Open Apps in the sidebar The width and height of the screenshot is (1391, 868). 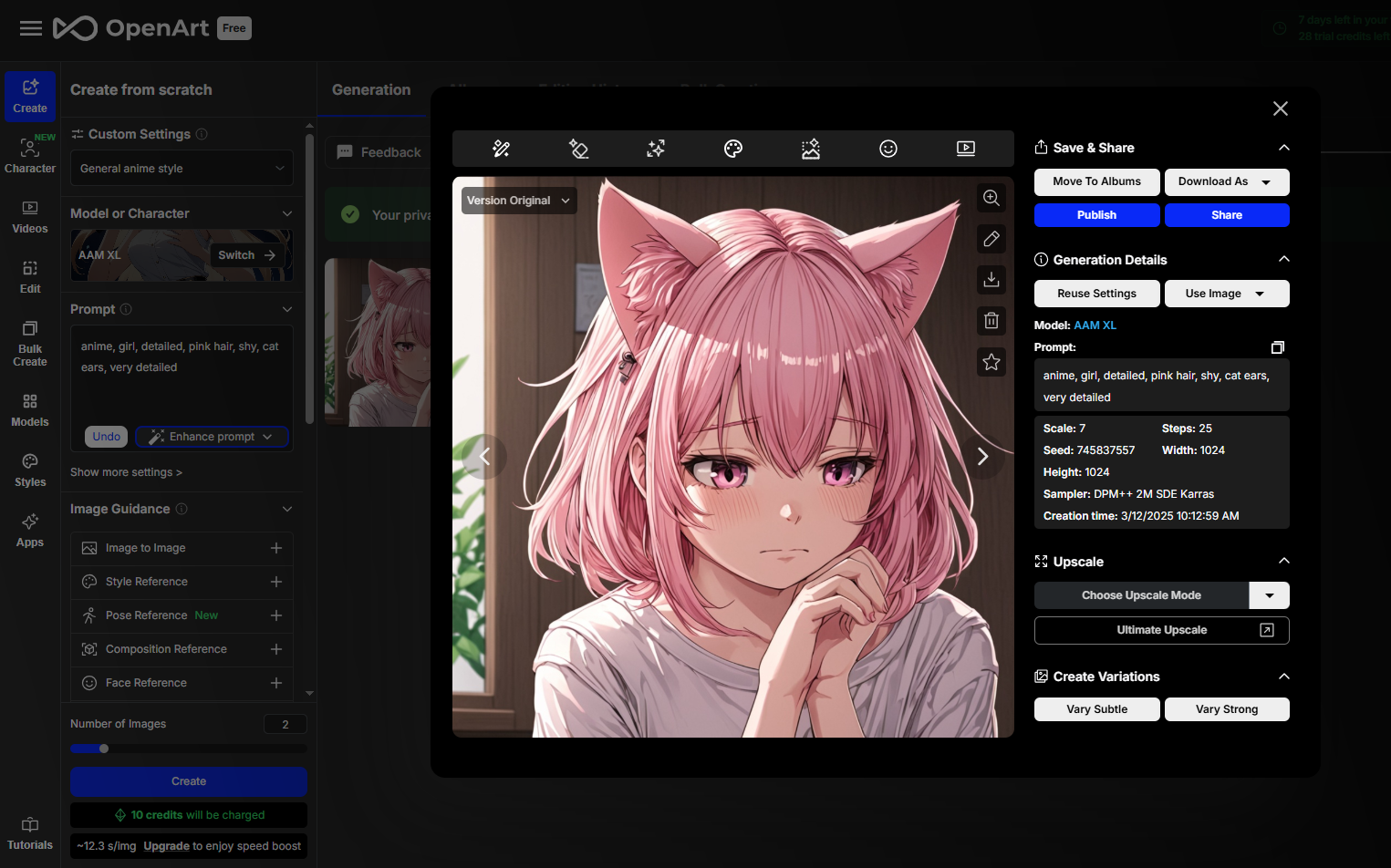30,531
